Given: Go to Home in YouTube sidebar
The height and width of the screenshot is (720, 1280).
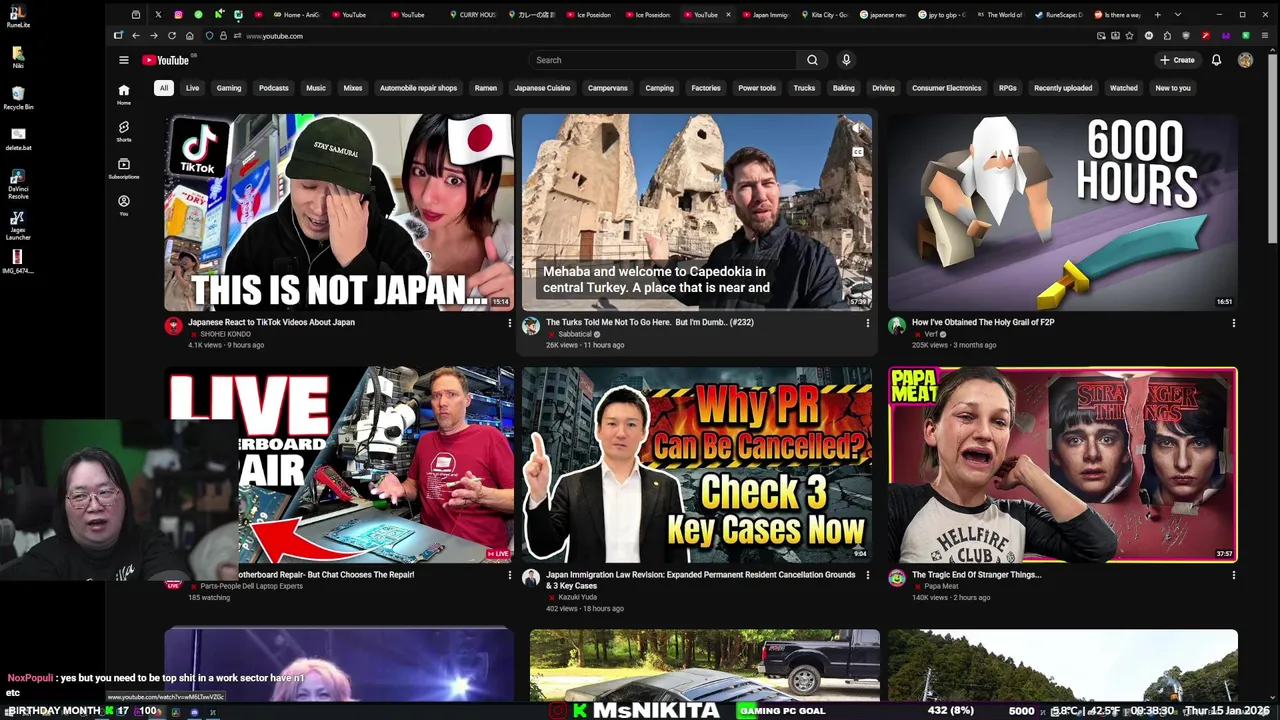Looking at the screenshot, I should tap(124, 94).
